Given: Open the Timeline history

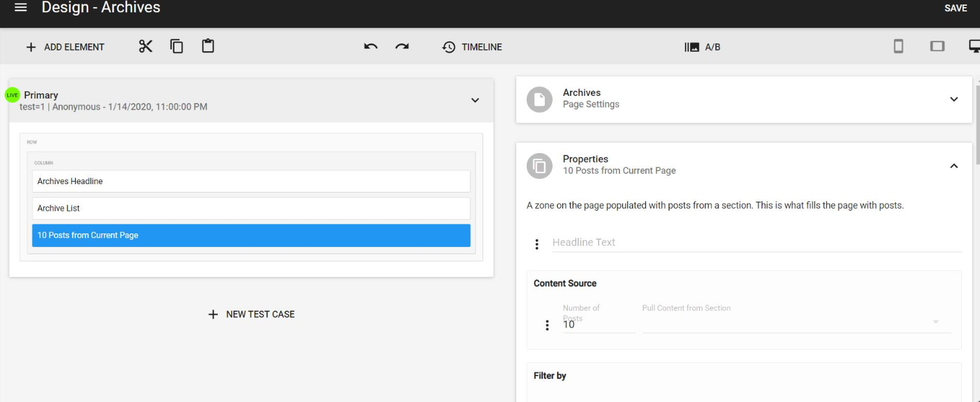Looking at the screenshot, I should (x=472, y=47).
